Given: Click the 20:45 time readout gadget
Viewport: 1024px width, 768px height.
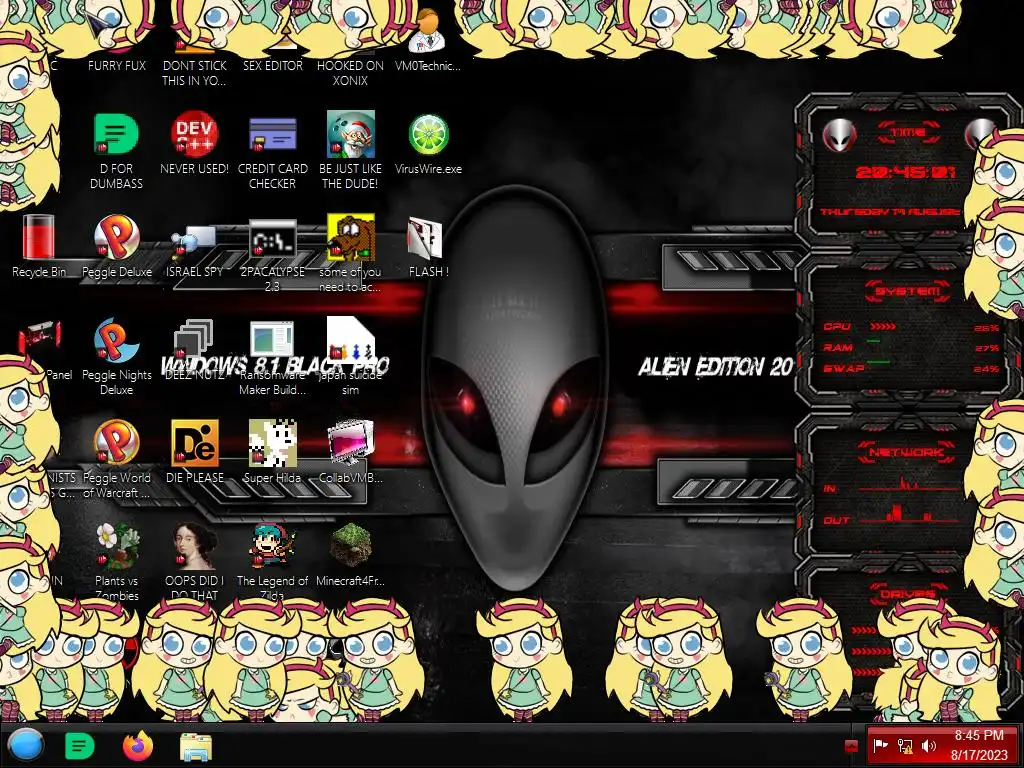Looking at the screenshot, I should point(905,172).
